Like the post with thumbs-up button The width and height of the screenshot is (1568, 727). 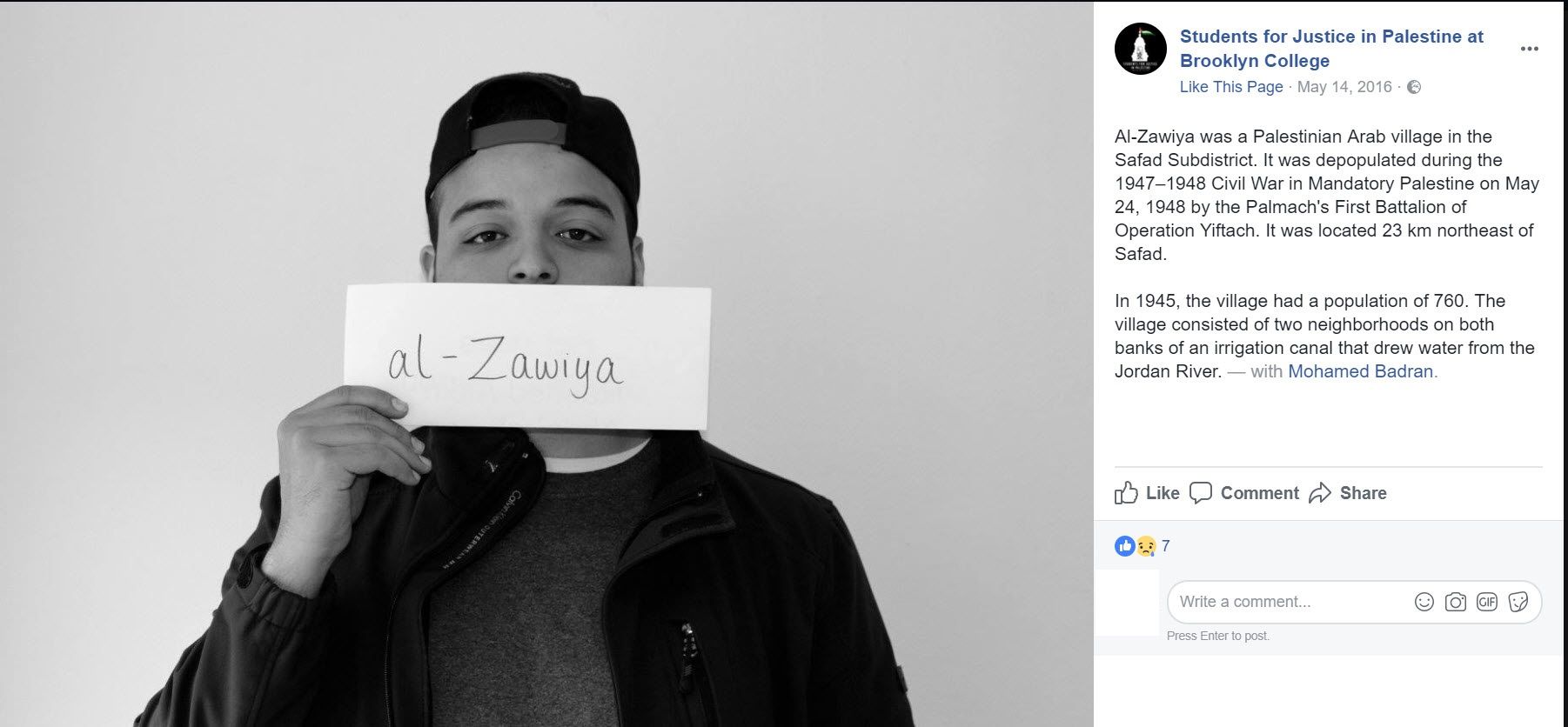1147,493
